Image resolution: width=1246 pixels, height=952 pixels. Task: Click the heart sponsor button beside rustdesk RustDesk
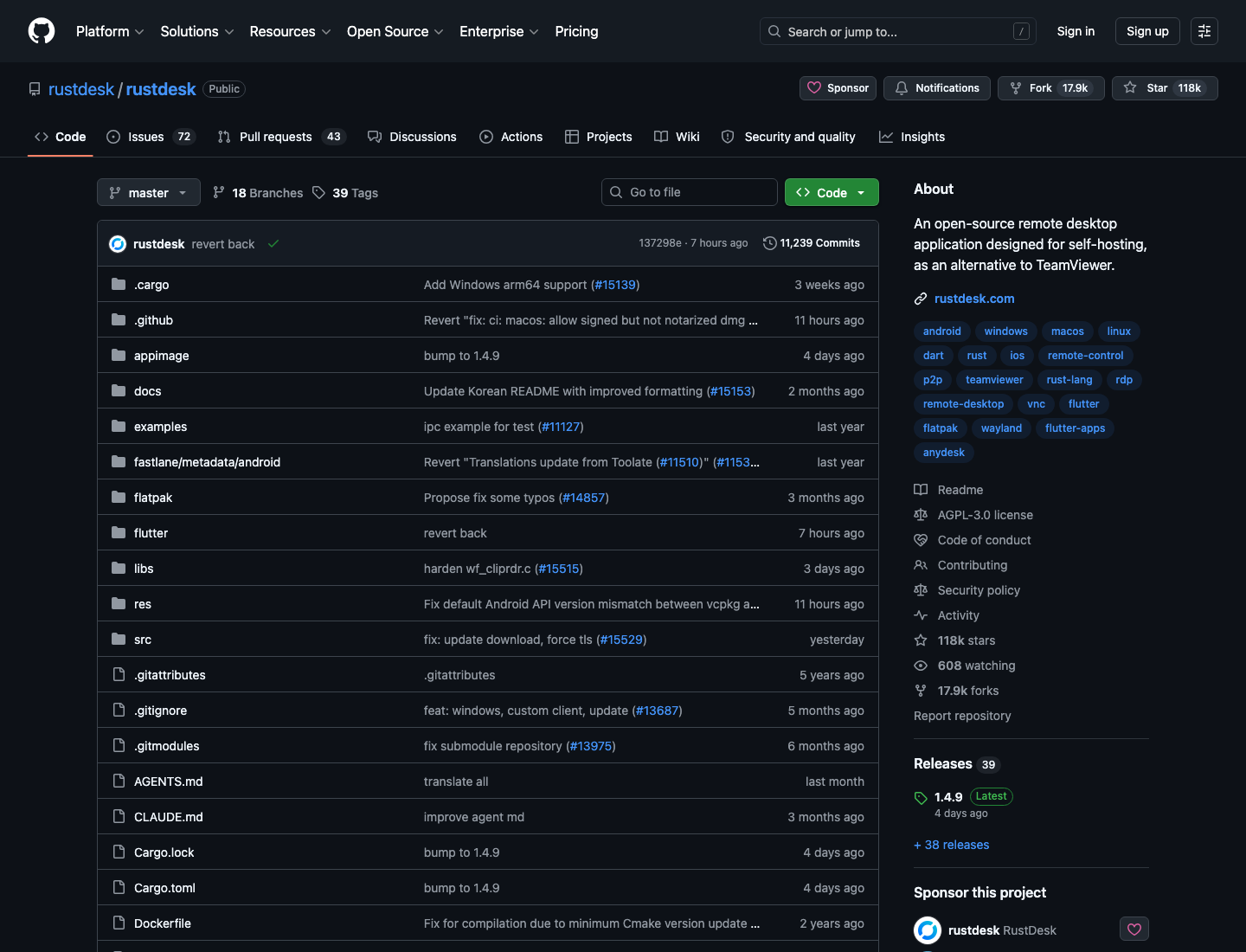pyautogui.click(x=1134, y=929)
